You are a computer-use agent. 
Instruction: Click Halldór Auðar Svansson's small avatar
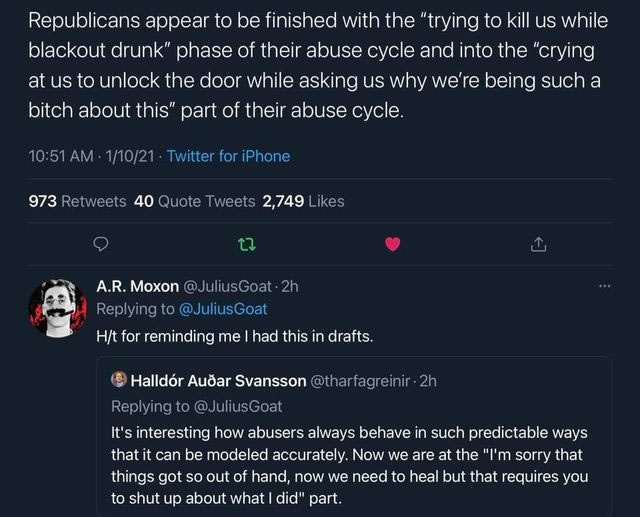119,379
